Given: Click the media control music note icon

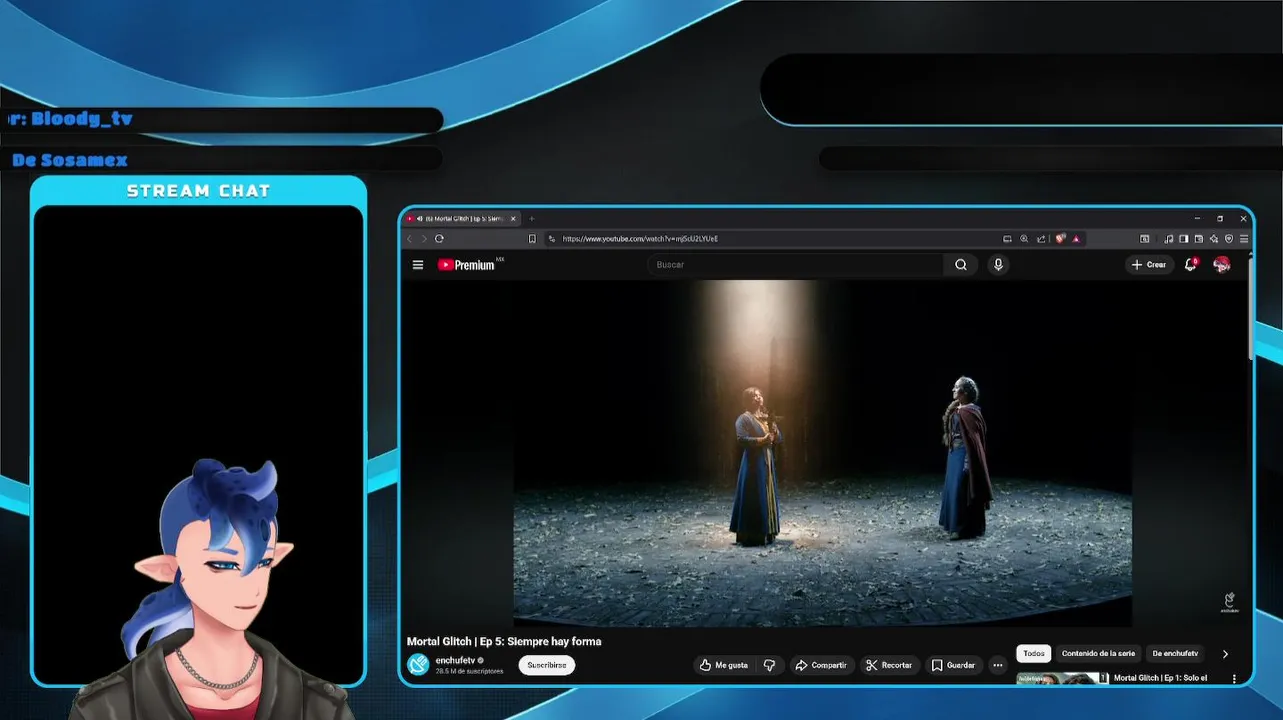Looking at the screenshot, I should pos(1169,239).
